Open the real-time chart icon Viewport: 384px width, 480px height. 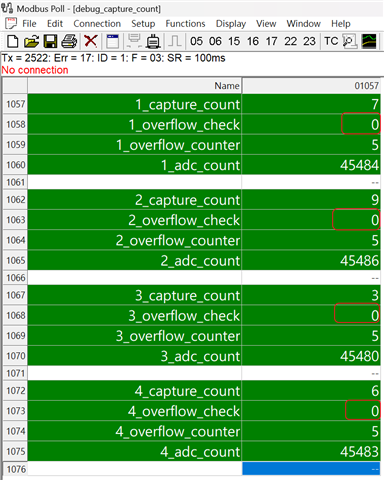coord(369,41)
